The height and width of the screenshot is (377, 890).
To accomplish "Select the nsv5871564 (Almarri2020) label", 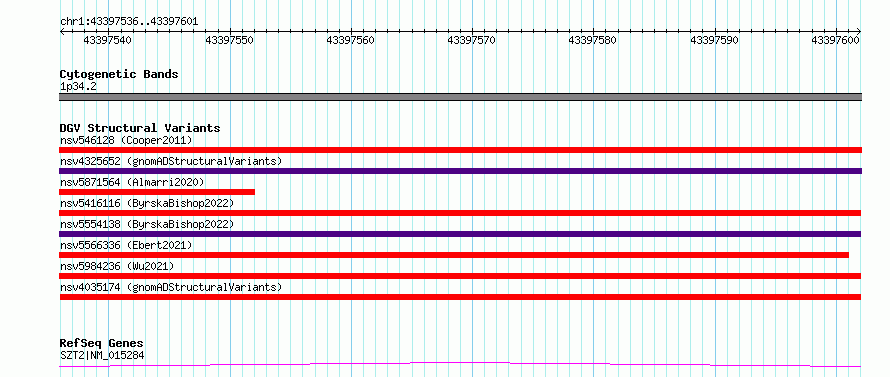I will point(132,182).
